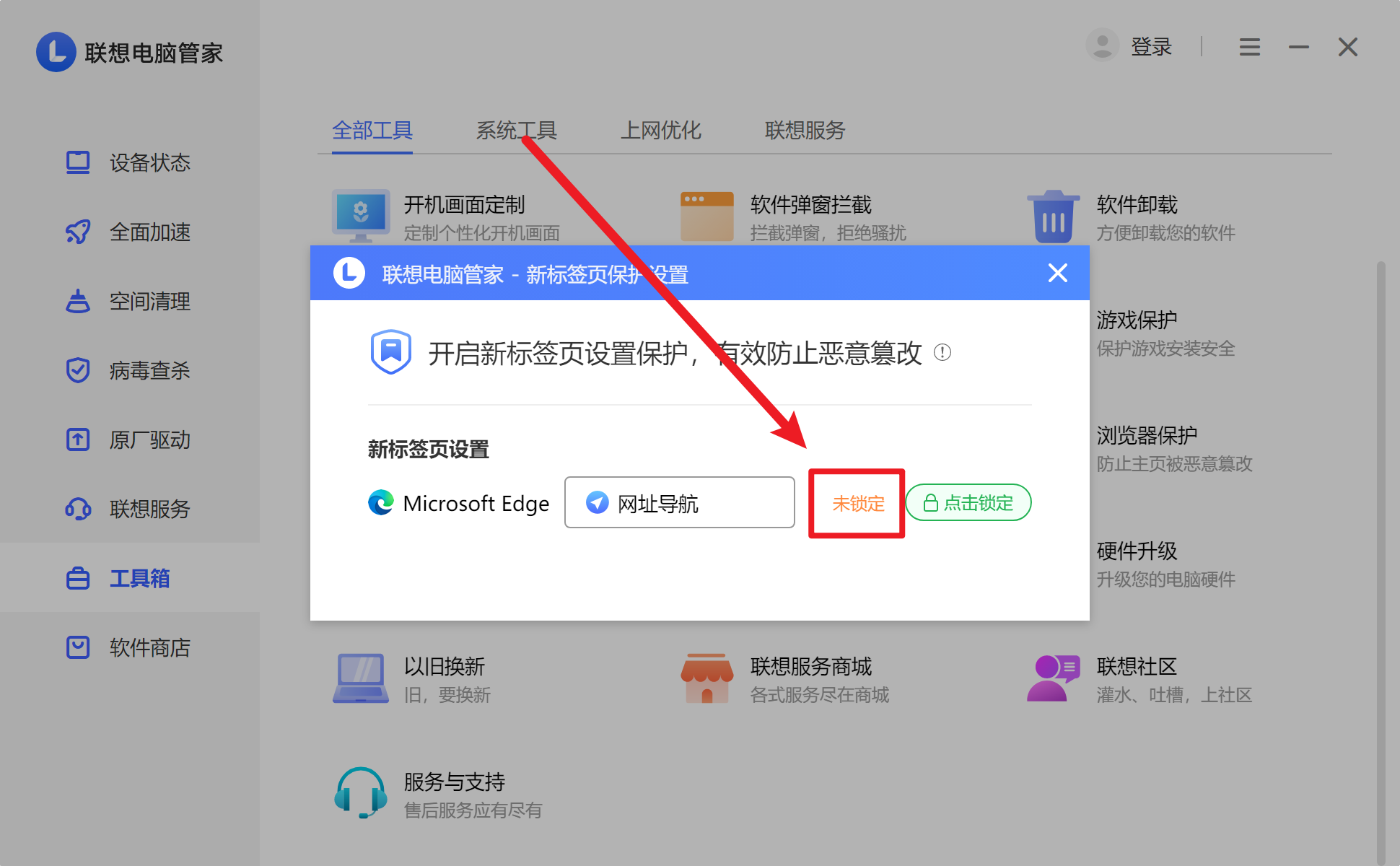Image resolution: width=1400 pixels, height=866 pixels.
Task: Click the 联想社区 community icon
Action: (x=1053, y=678)
